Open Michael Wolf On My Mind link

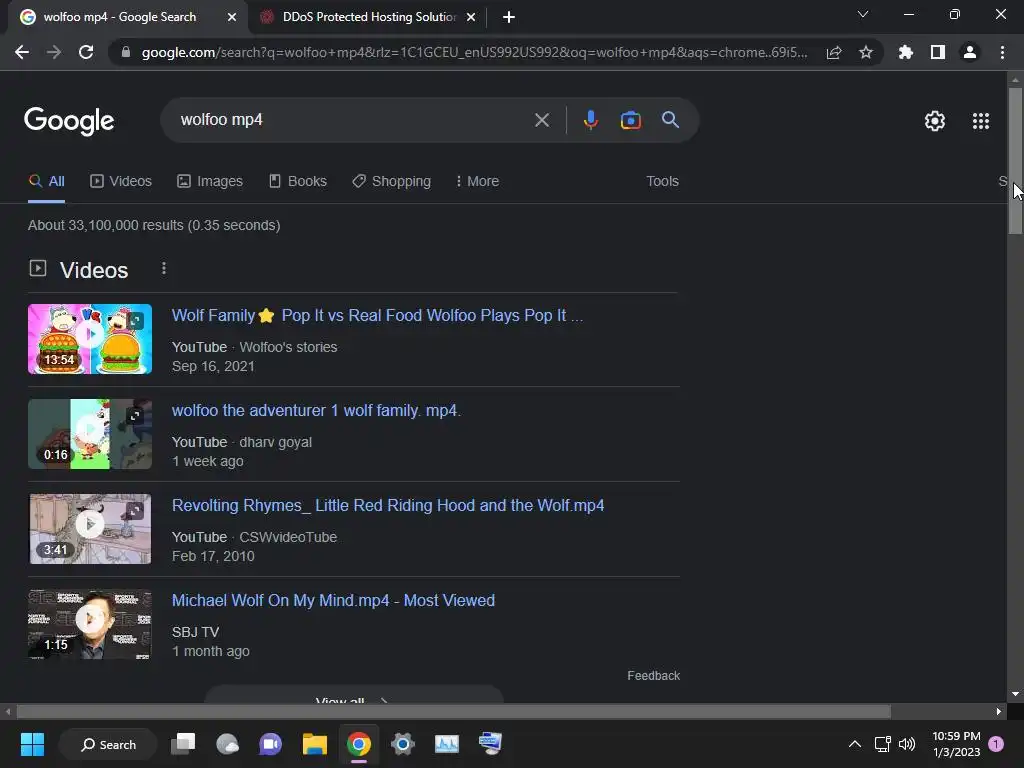point(333,600)
